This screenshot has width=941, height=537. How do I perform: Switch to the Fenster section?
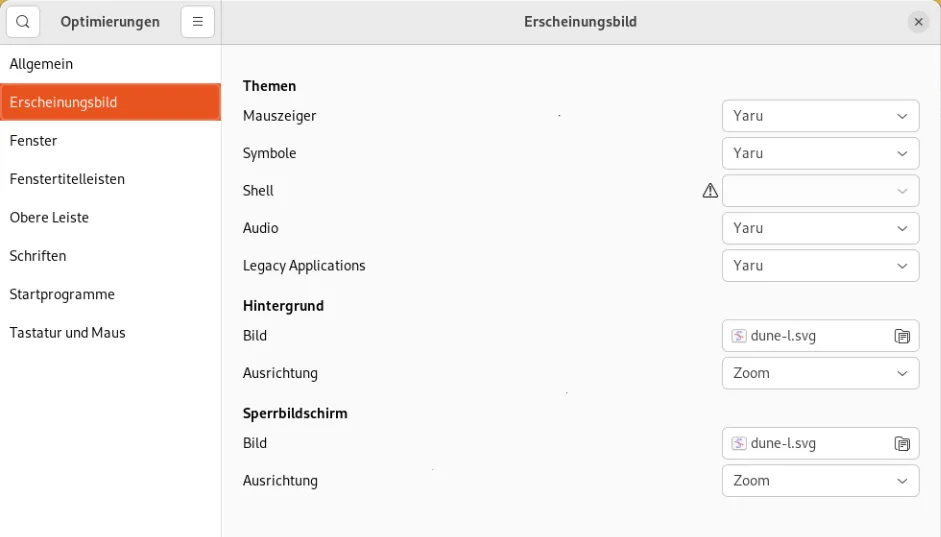click(34, 141)
